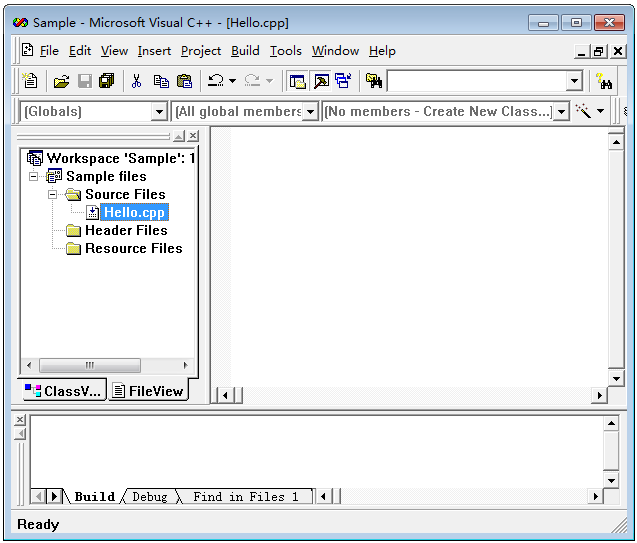Open the Window List icon
The image size is (637, 543).
344,81
